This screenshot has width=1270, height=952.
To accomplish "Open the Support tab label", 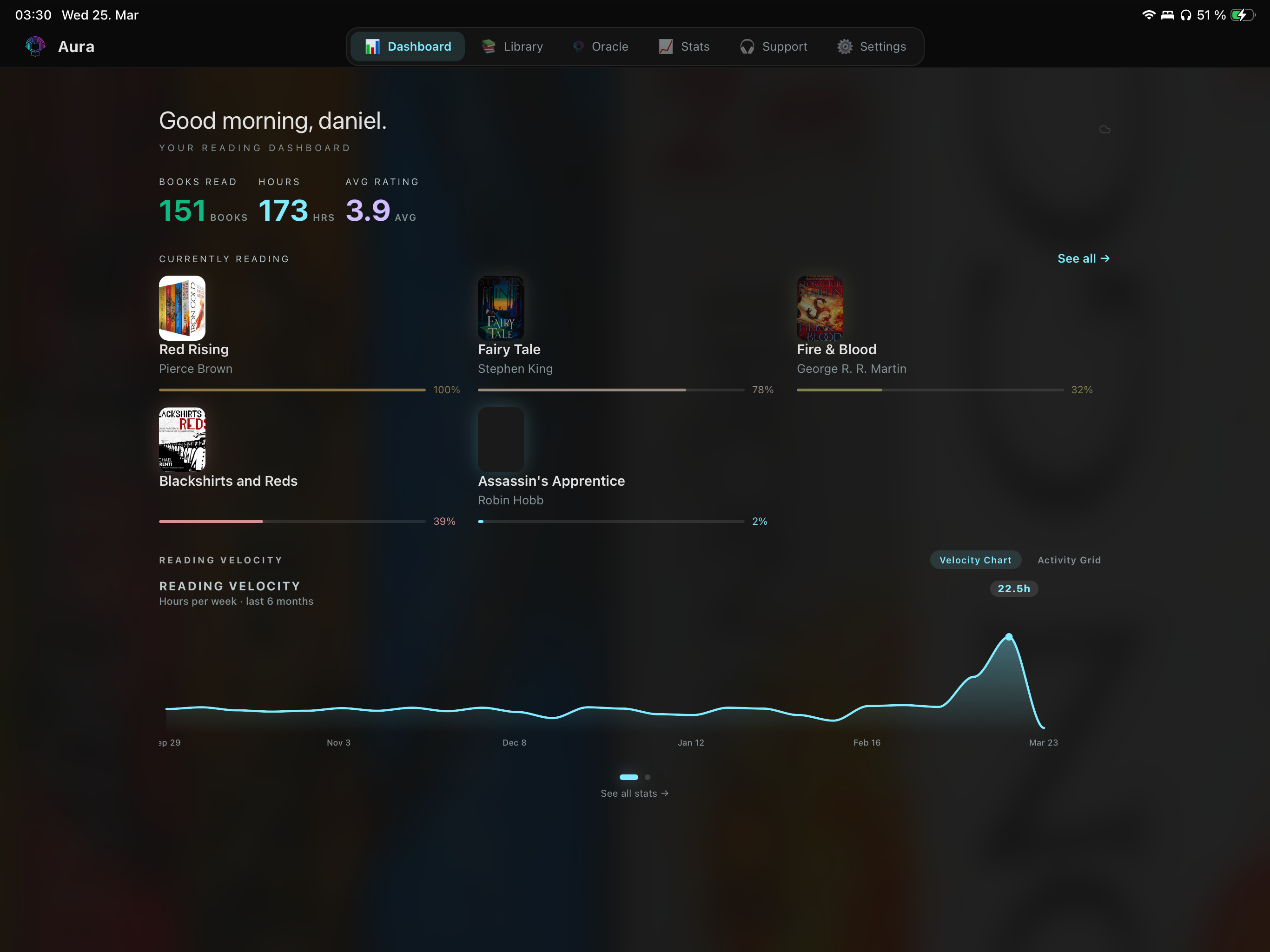I will 784,46.
